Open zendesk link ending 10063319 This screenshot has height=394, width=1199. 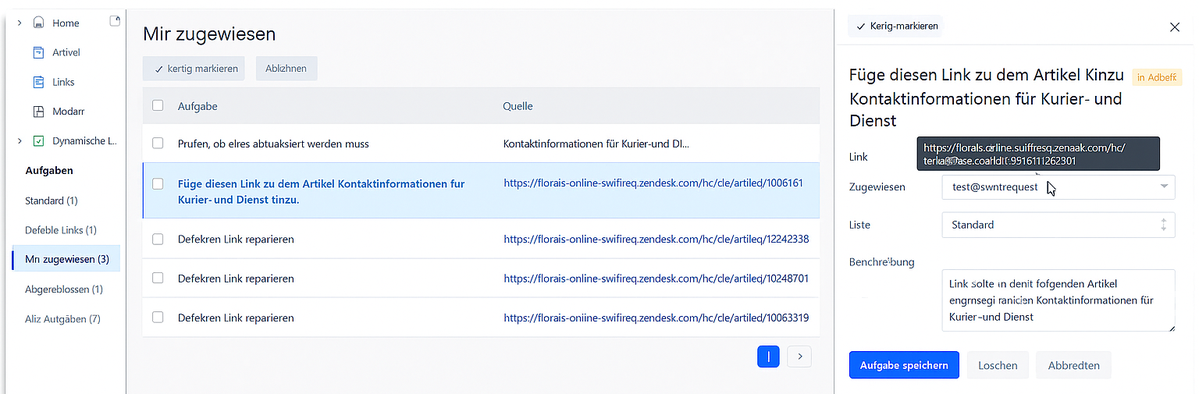[x=656, y=317]
